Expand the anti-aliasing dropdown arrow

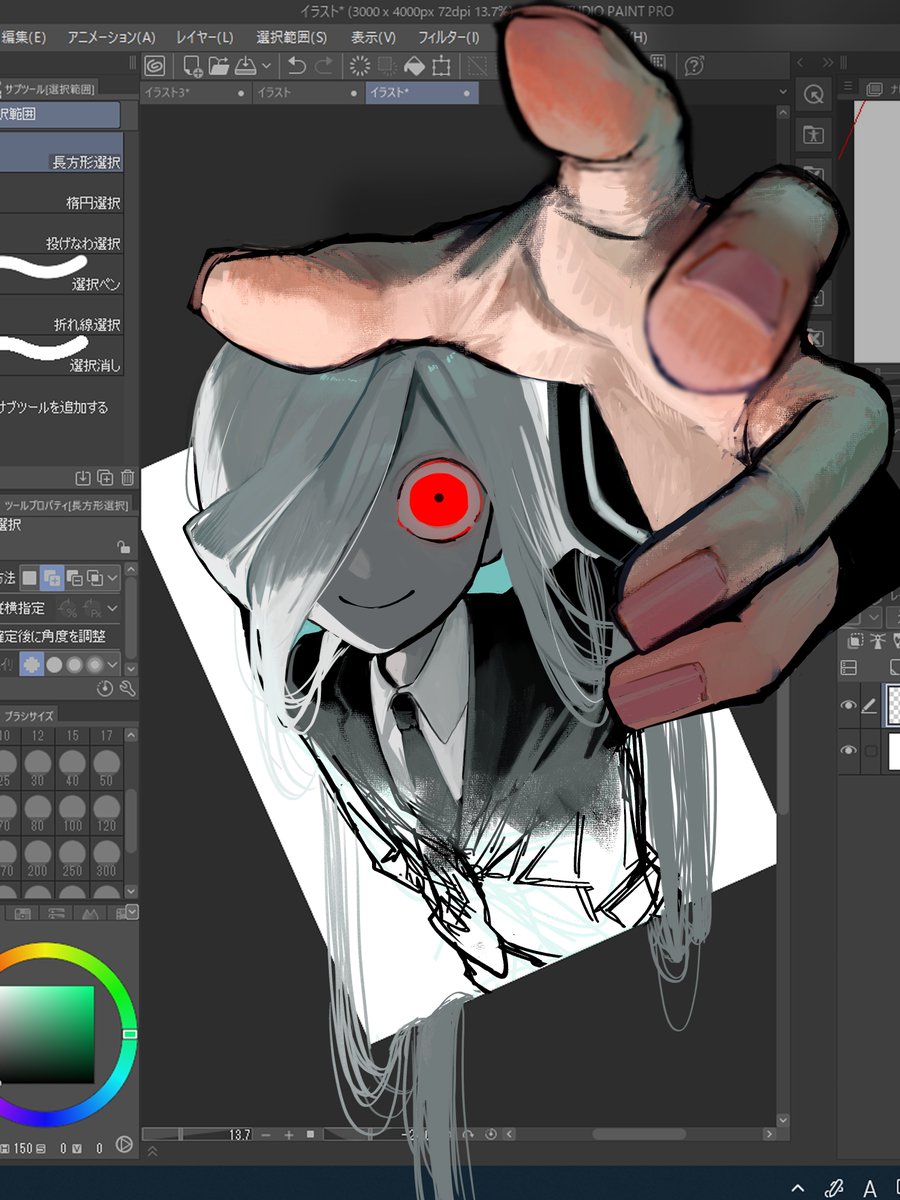[113, 665]
